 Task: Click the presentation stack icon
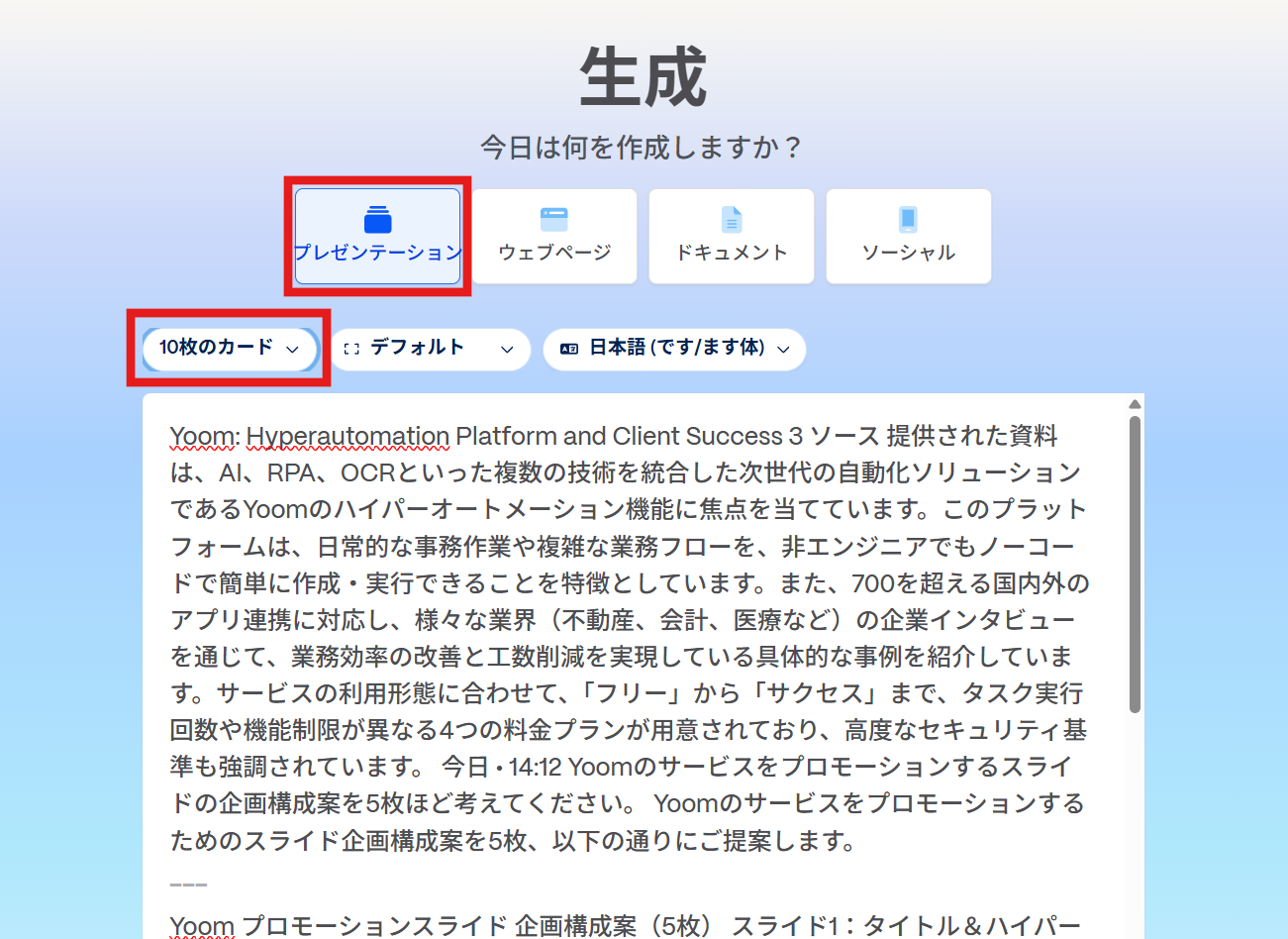pyautogui.click(x=378, y=219)
